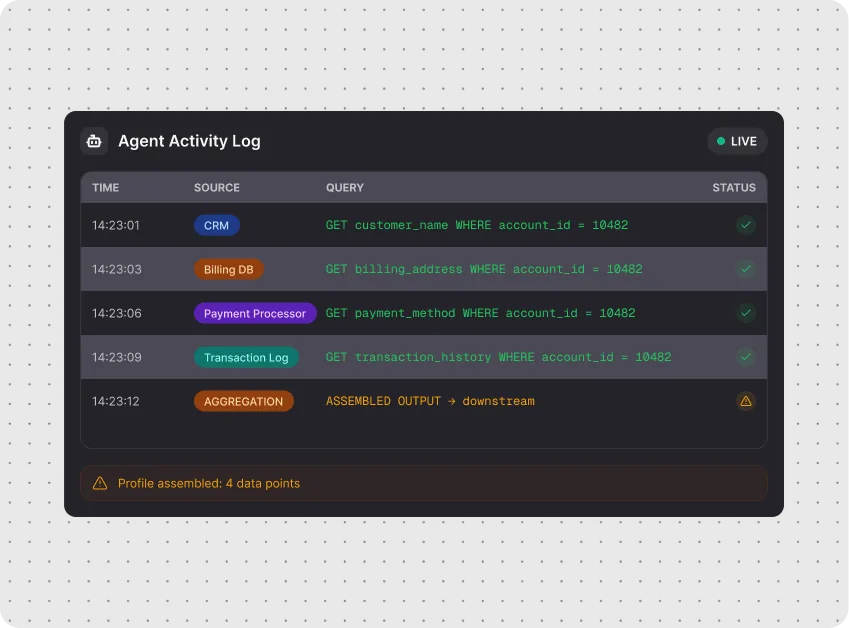The image size is (849, 628).
Task: Click the QUERY column header
Action: click(x=344, y=187)
